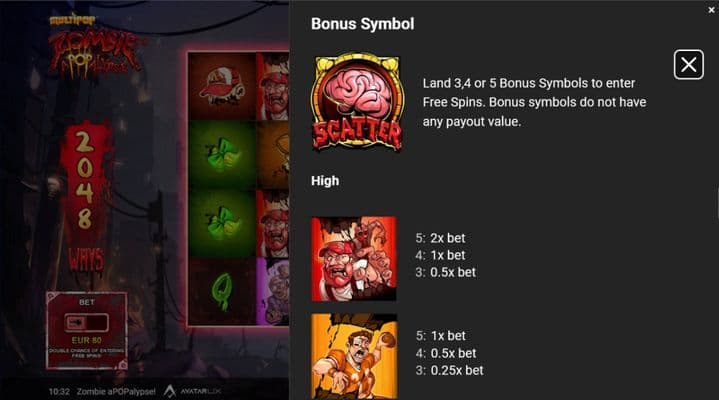Click the paytable scrollbar on right edge

717,200
